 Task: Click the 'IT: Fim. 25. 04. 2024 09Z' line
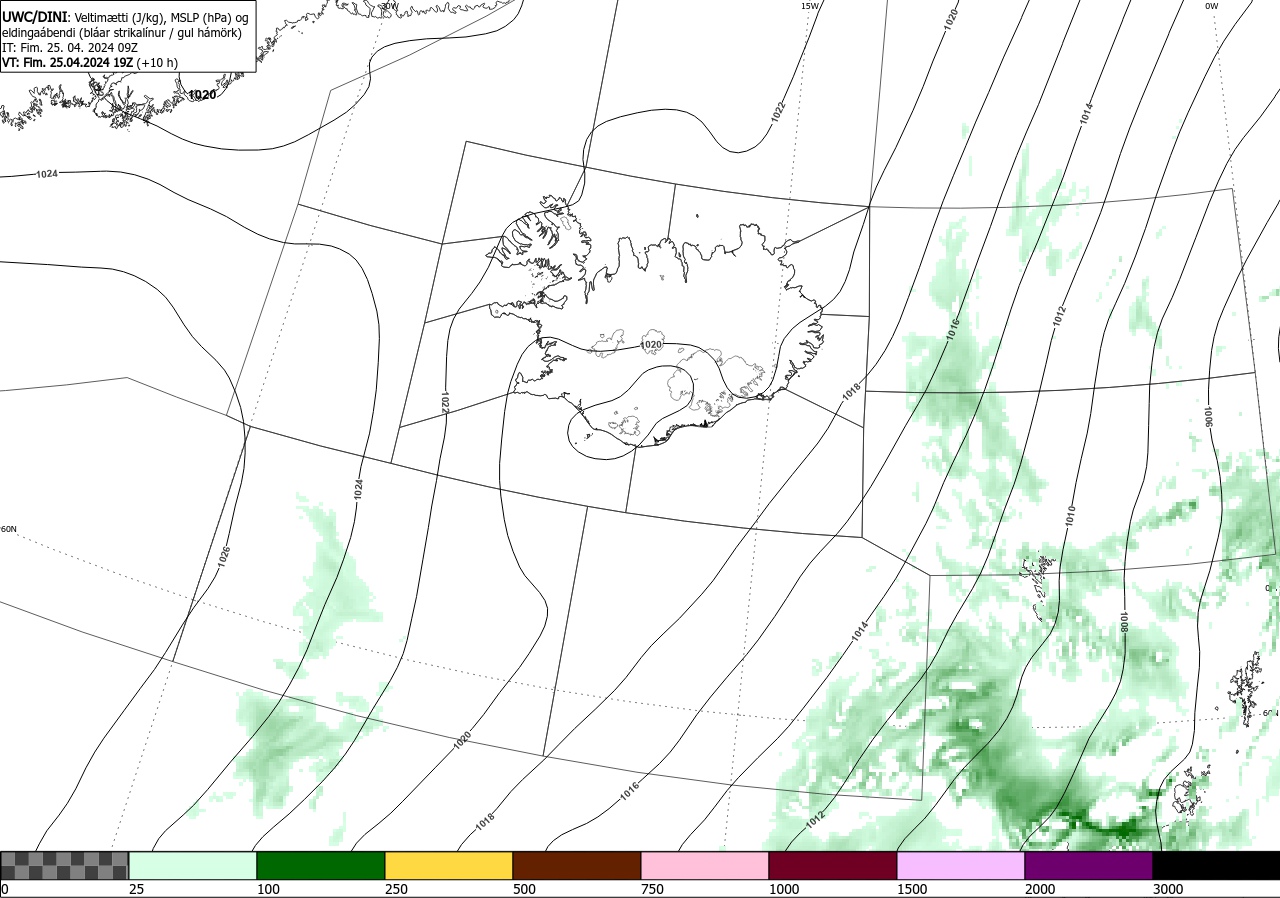click(71, 47)
